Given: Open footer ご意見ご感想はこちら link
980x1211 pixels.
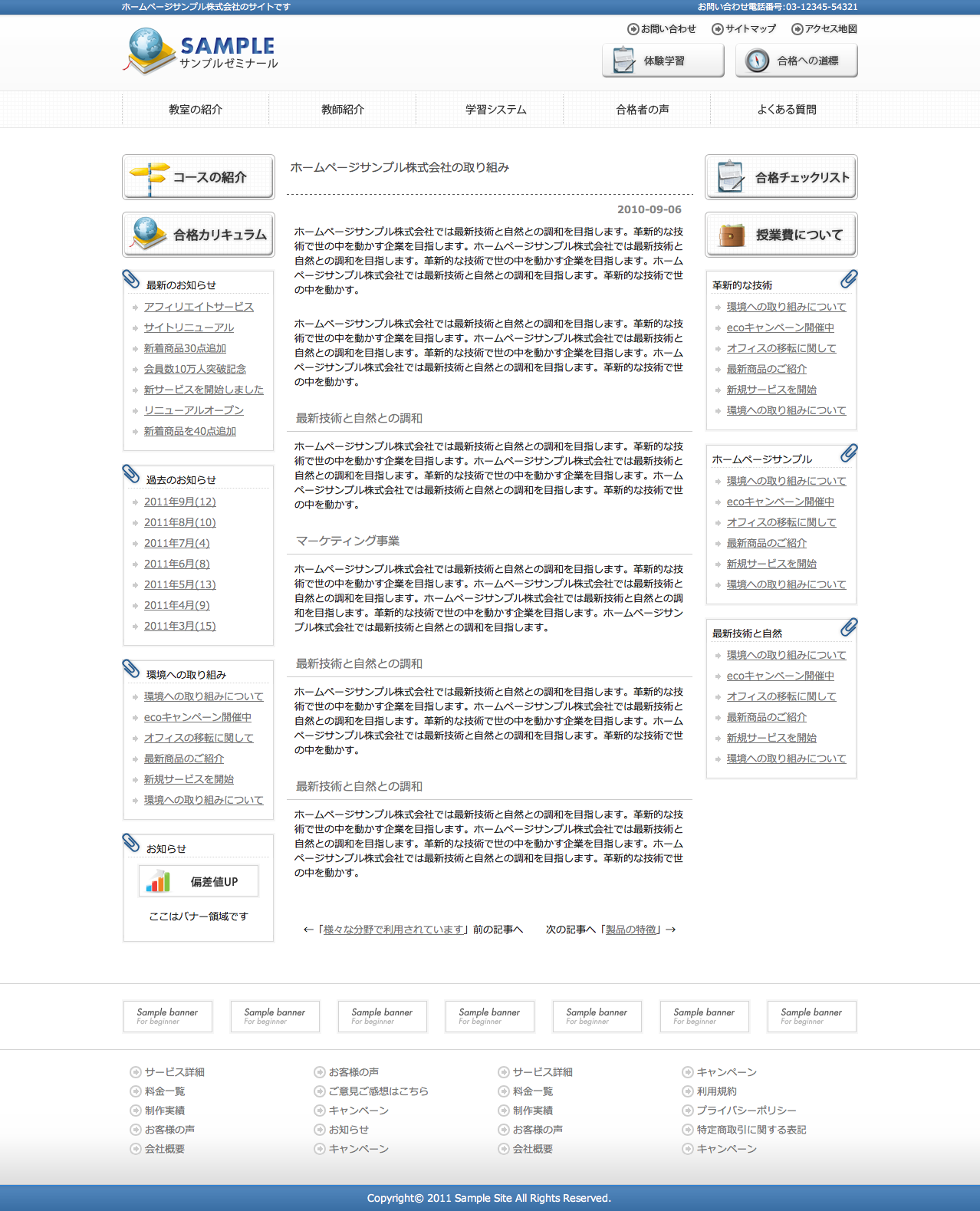Looking at the screenshot, I should pyautogui.click(x=378, y=1091).
